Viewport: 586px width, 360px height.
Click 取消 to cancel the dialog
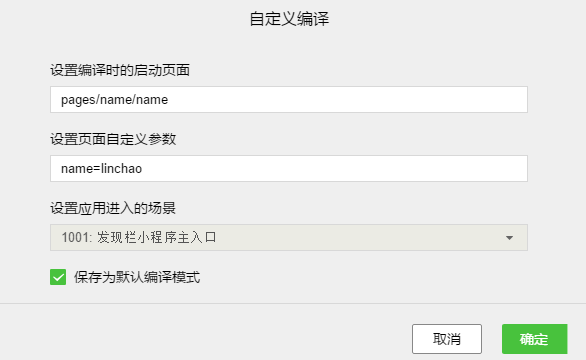[447, 339]
